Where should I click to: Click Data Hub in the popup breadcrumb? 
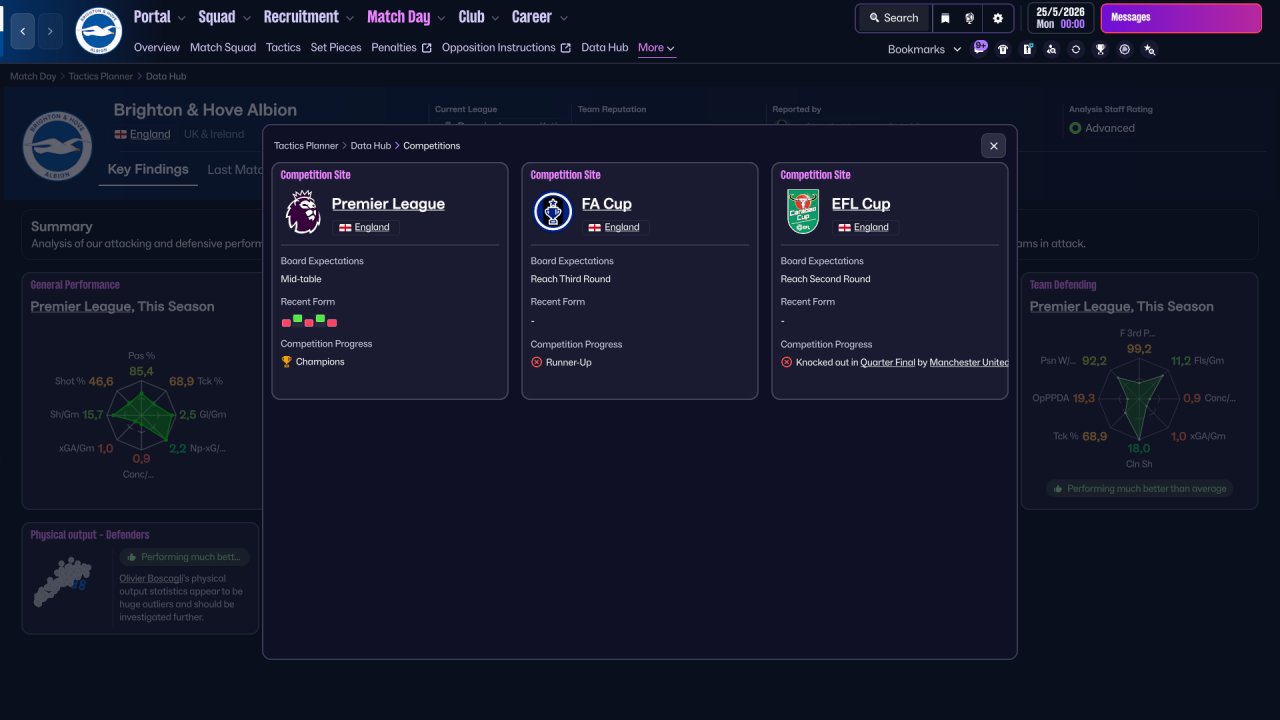pos(371,146)
